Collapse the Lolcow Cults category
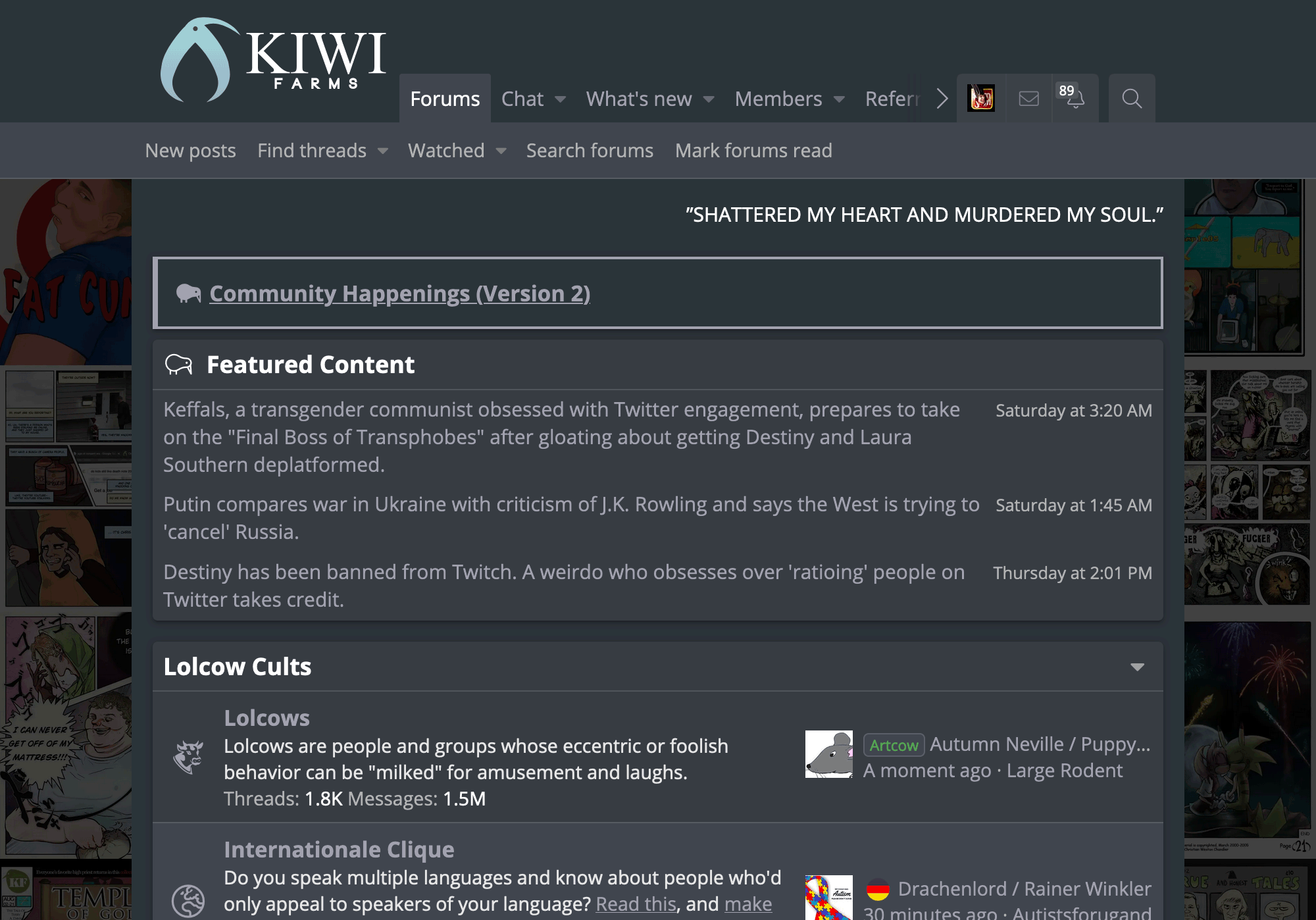Viewport: 1316px width, 920px height. [x=1137, y=667]
